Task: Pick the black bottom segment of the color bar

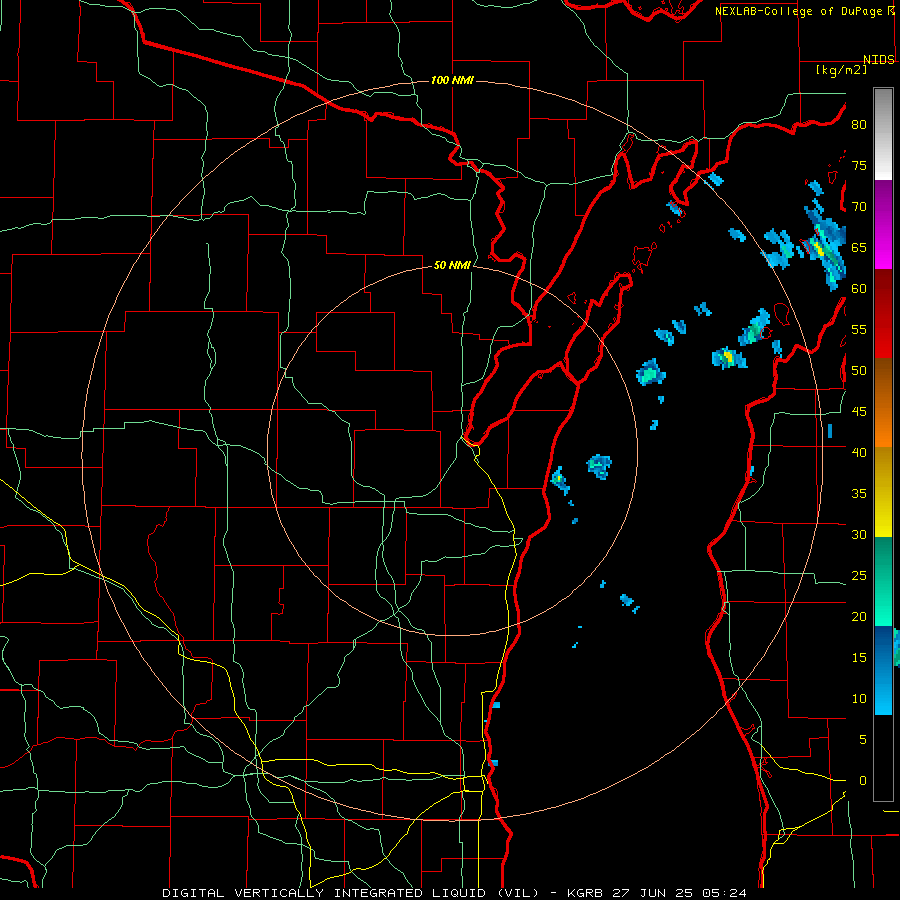Action: [883, 758]
